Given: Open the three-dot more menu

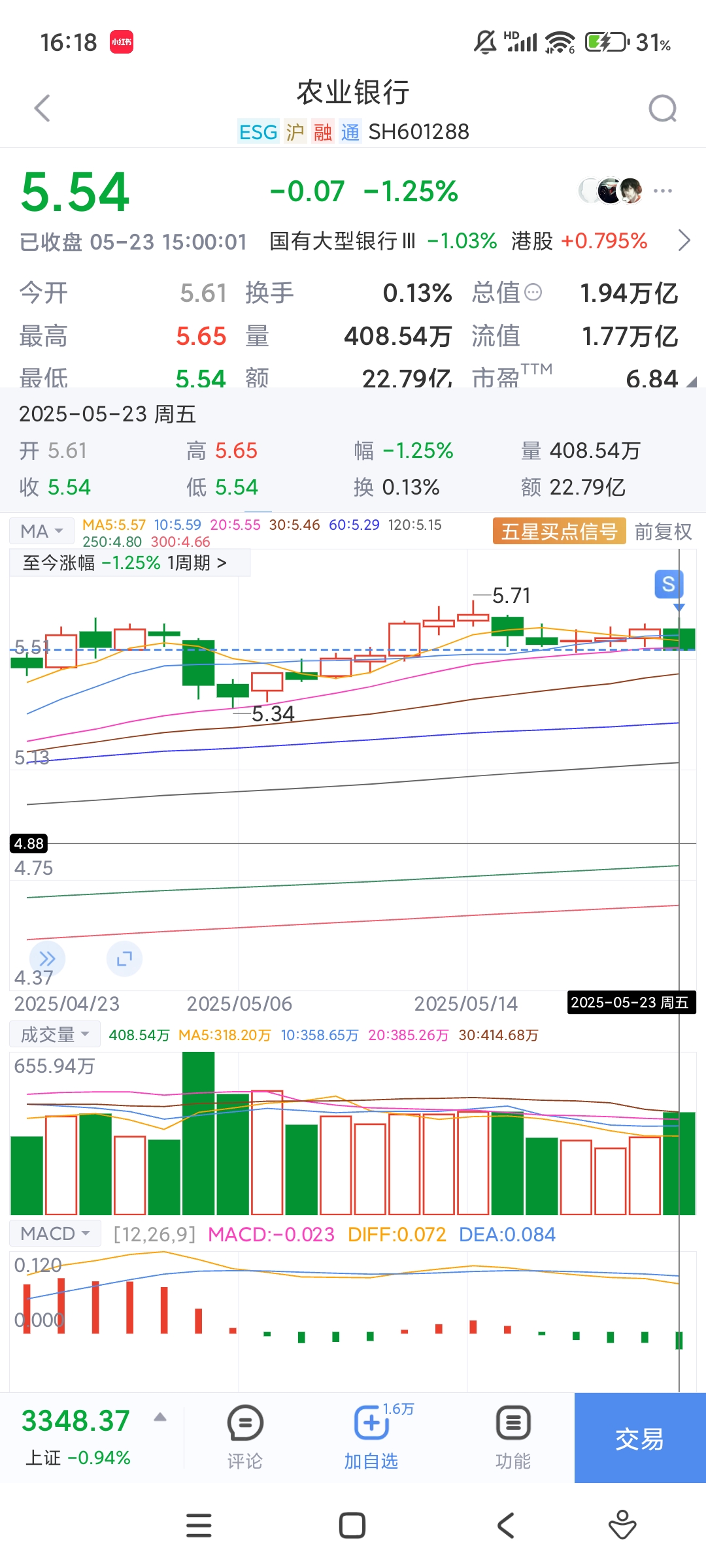Looking at the screenshot, I should coord(663,191).
